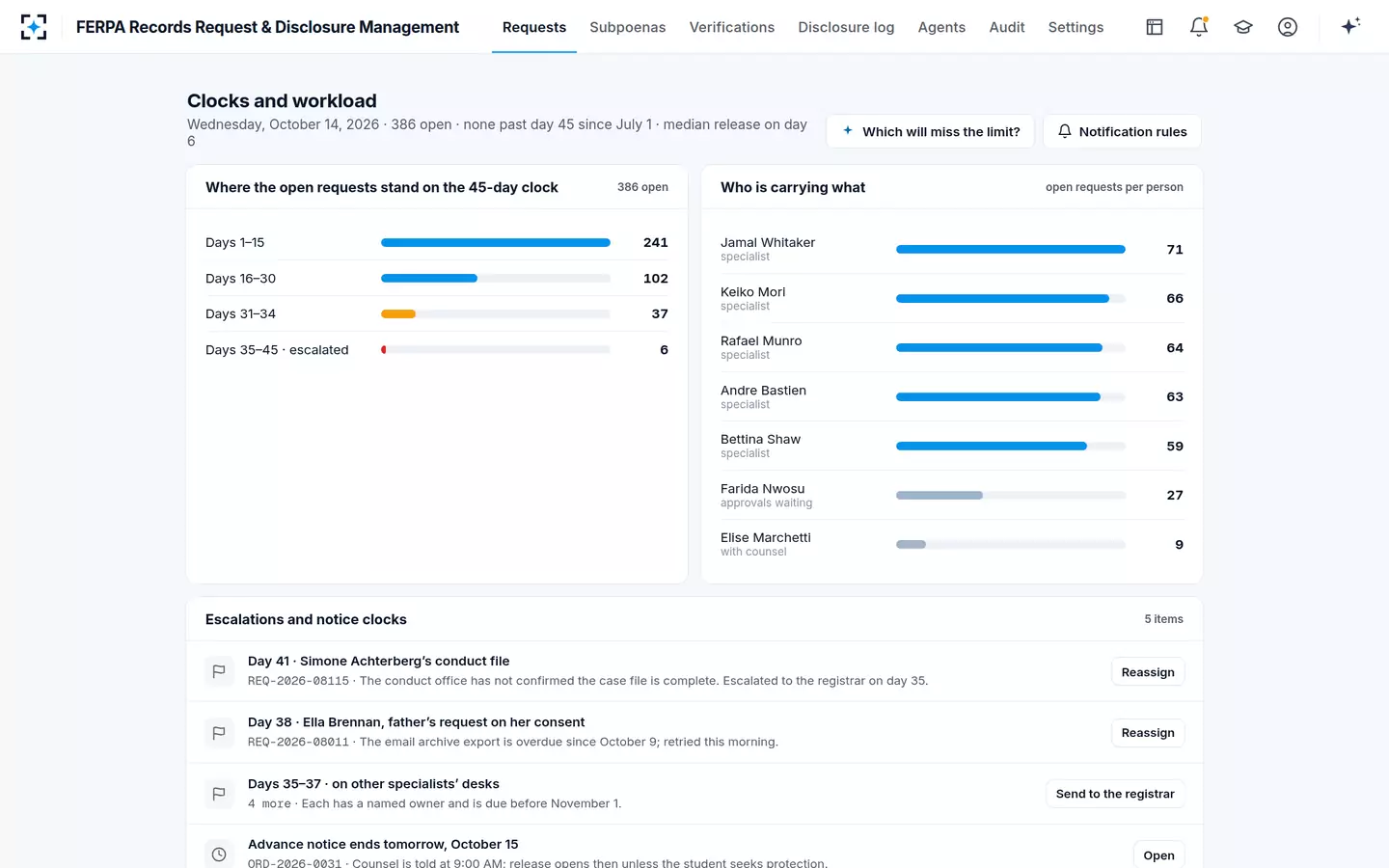The image size is (1389, 868).
Task: Click the "Bettina Shaw" name
Action: click(x=760, y=440)
